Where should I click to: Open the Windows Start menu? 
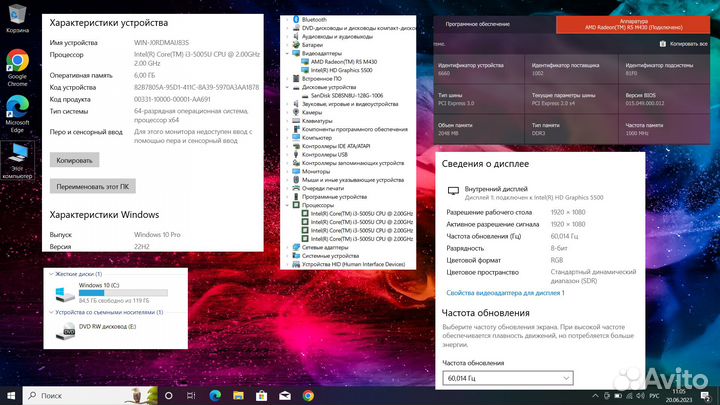11,395
